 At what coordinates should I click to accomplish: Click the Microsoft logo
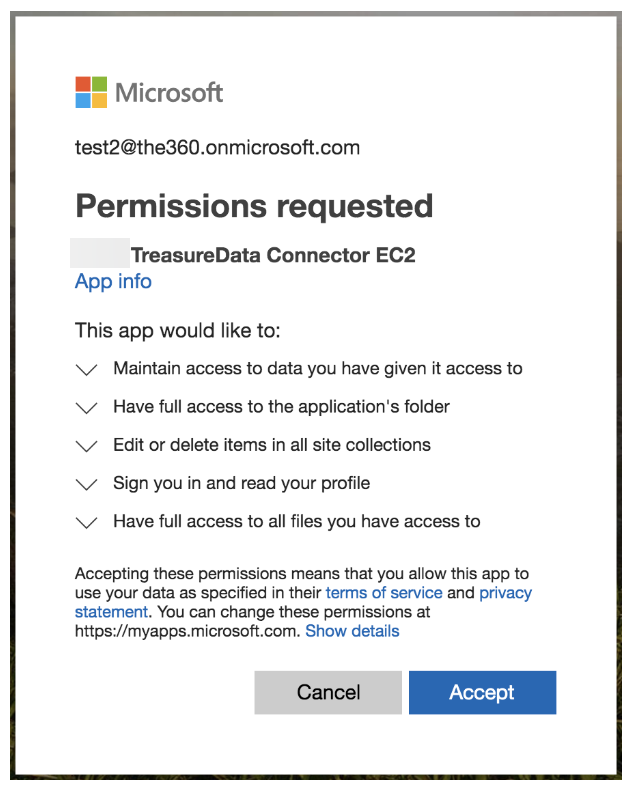[x=149, y=93]
